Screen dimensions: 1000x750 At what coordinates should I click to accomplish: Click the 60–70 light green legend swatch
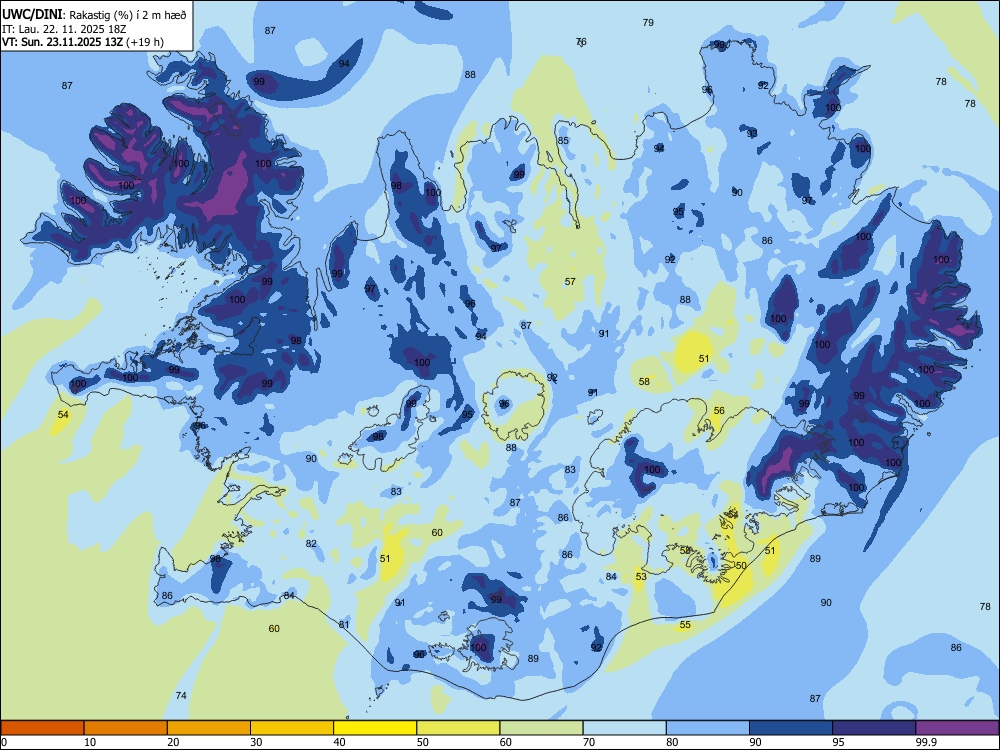(541, 728)
